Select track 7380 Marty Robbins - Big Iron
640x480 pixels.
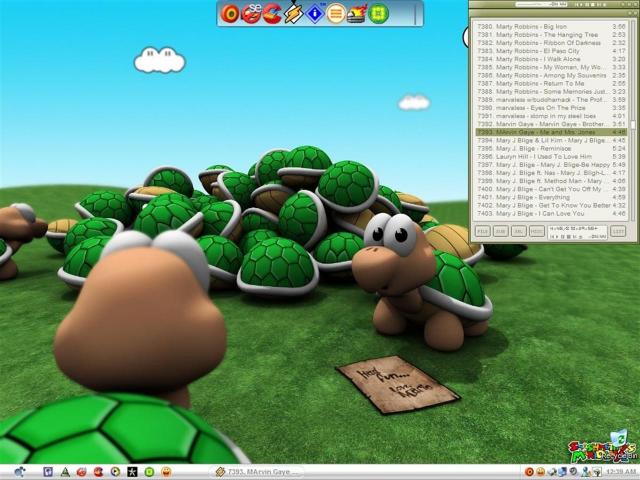[551, 27]
